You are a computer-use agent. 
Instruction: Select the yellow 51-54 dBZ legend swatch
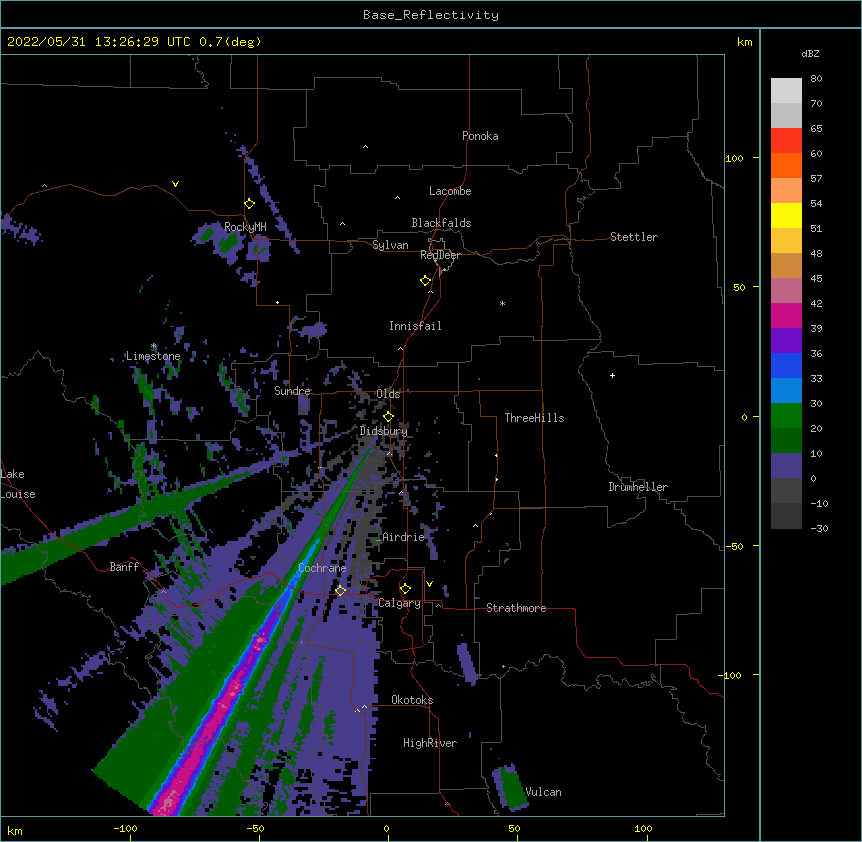[x=786, y=215]
